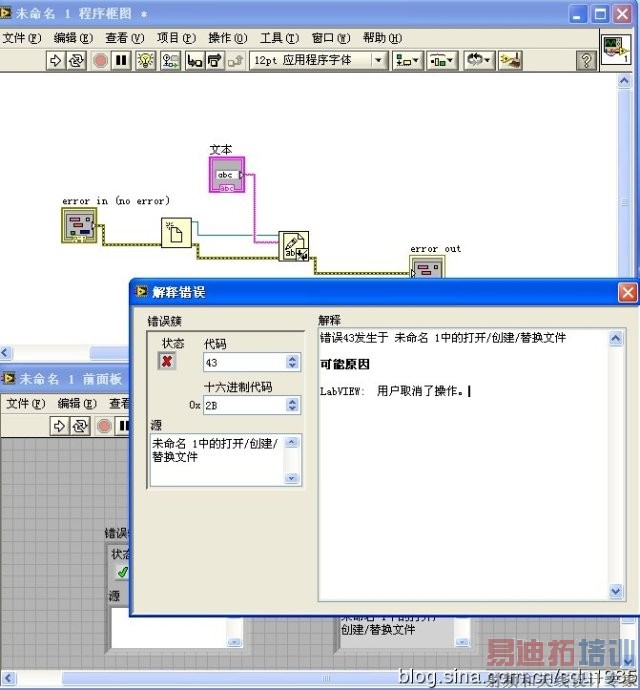640x690 pixels.
Task: Open the Align Objects dropdown
Action: (407, 60)
